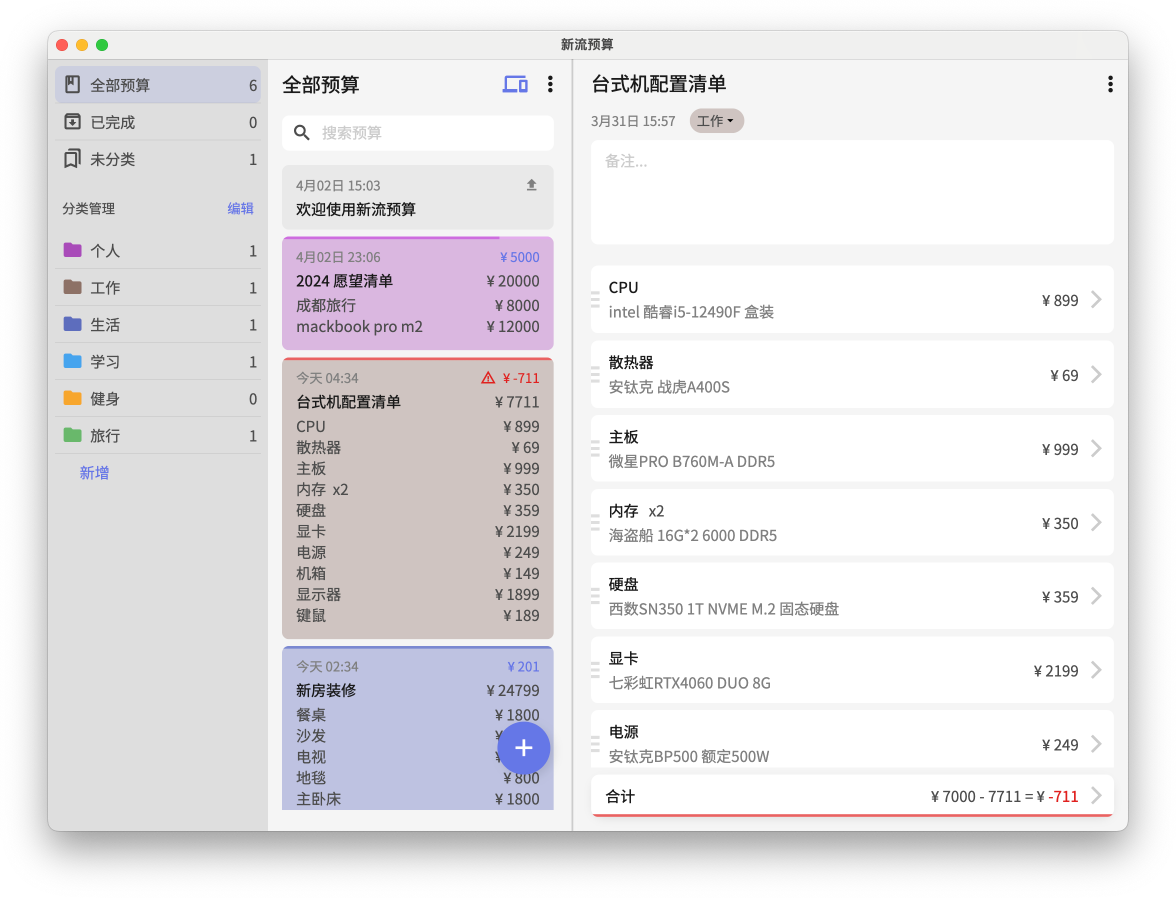This screenshot has width=1176, height=898.
Task: Expand the 合计 total row chevron
Action: [x=1096, y=795]
